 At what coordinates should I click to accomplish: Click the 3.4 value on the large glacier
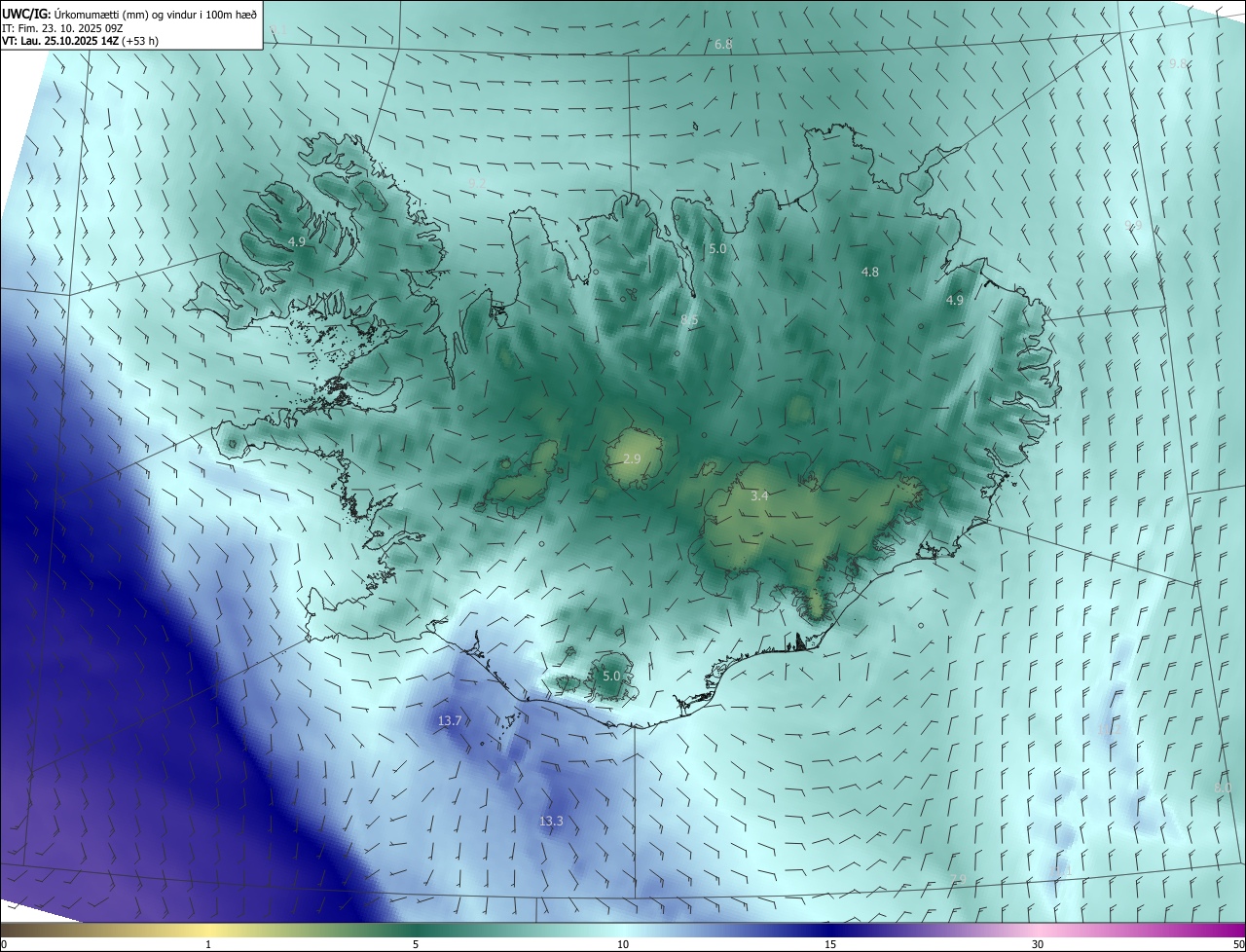(759, 495)
